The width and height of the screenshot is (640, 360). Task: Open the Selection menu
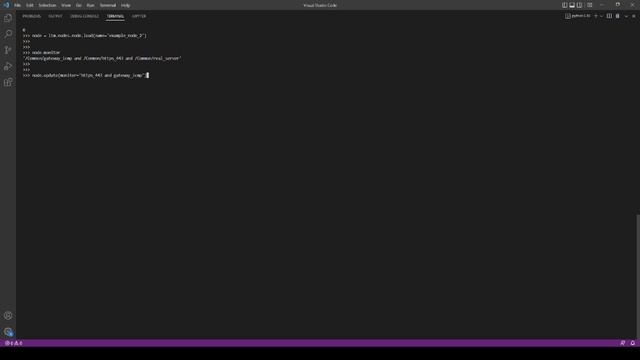(x=47, y=5)
